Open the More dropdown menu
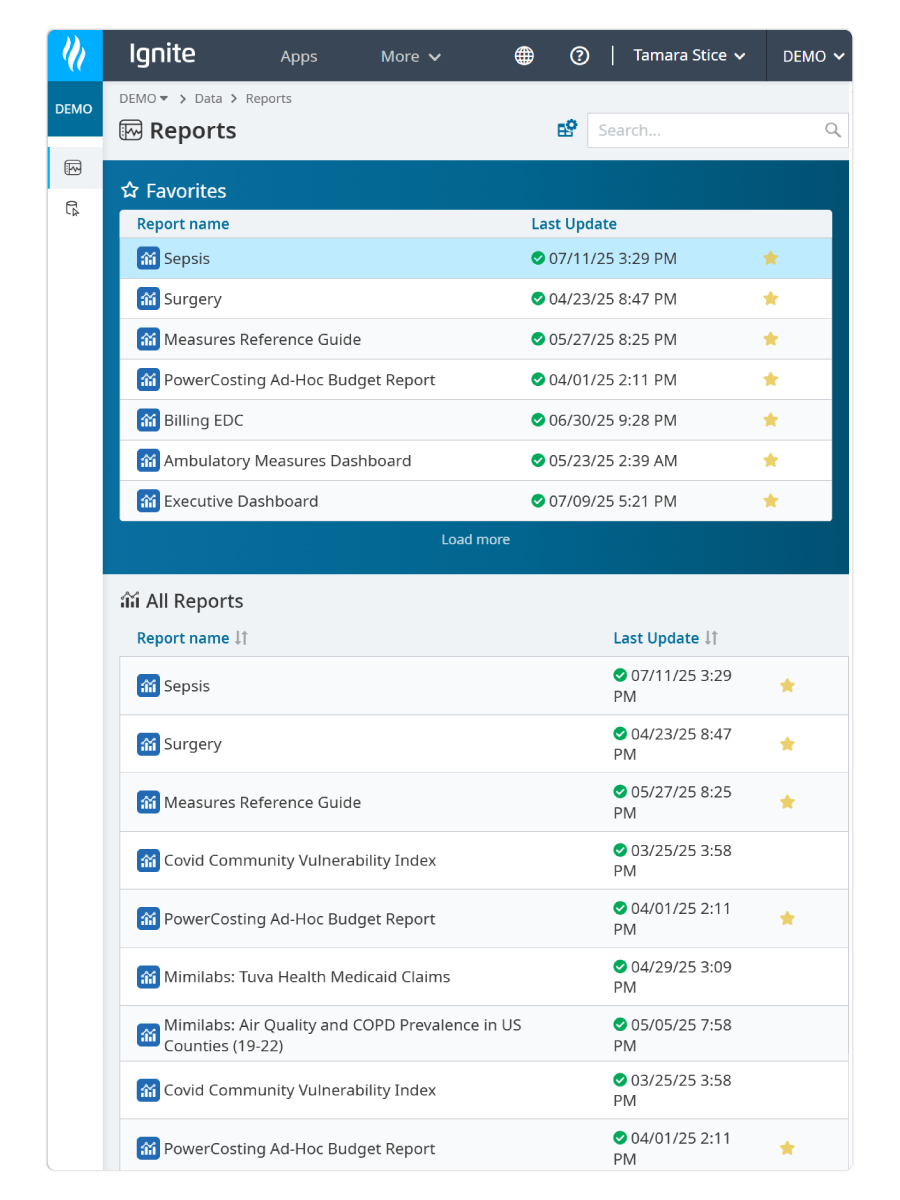Viewport: 900px width, 1200px height. pyautogui.click(x=410, y=56)
